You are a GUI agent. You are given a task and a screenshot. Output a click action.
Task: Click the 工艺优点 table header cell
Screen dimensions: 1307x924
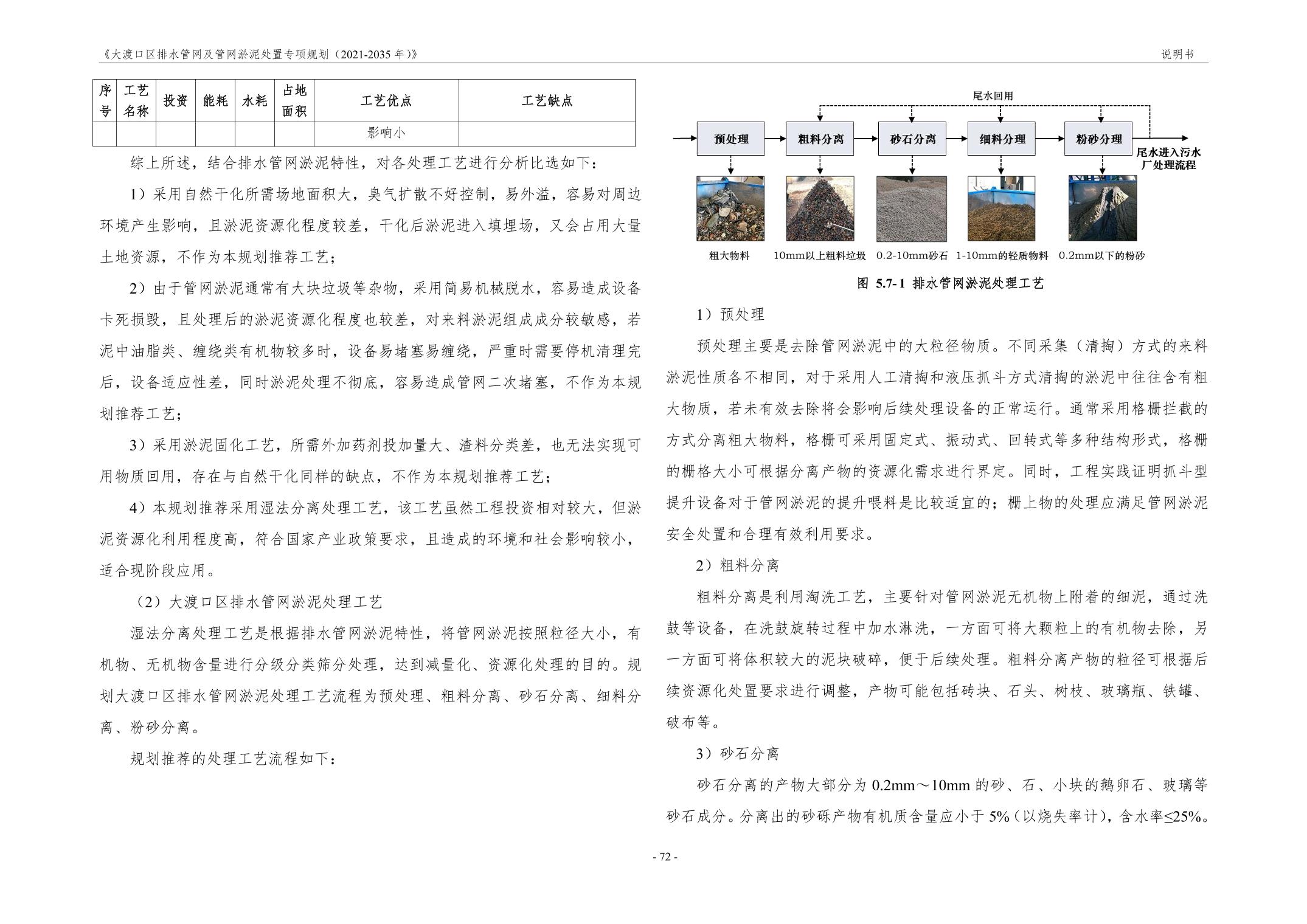(386, 101)
